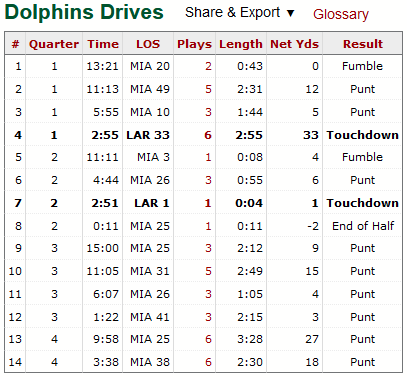This screenshot has height=377, width=407.
Task: Sort by the Plays column header
Action: (194, 44)
